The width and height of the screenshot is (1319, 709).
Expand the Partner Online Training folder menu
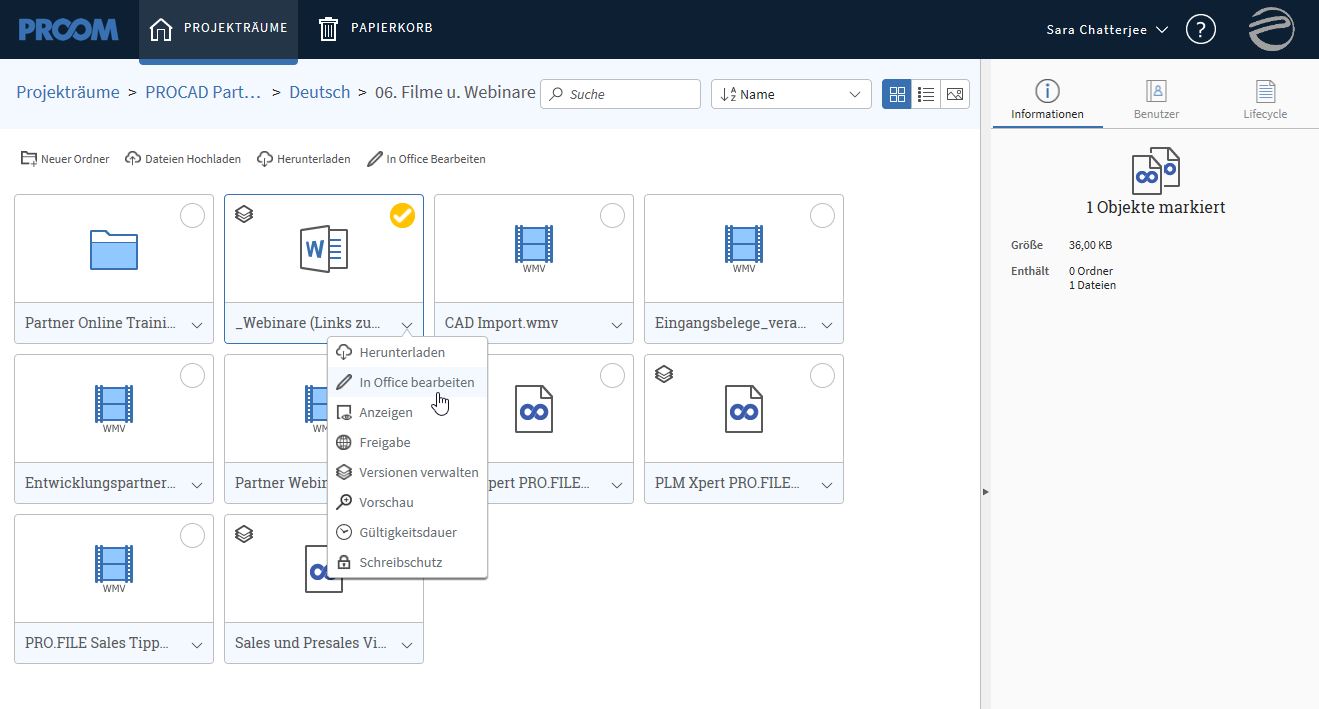coord(197,323)
